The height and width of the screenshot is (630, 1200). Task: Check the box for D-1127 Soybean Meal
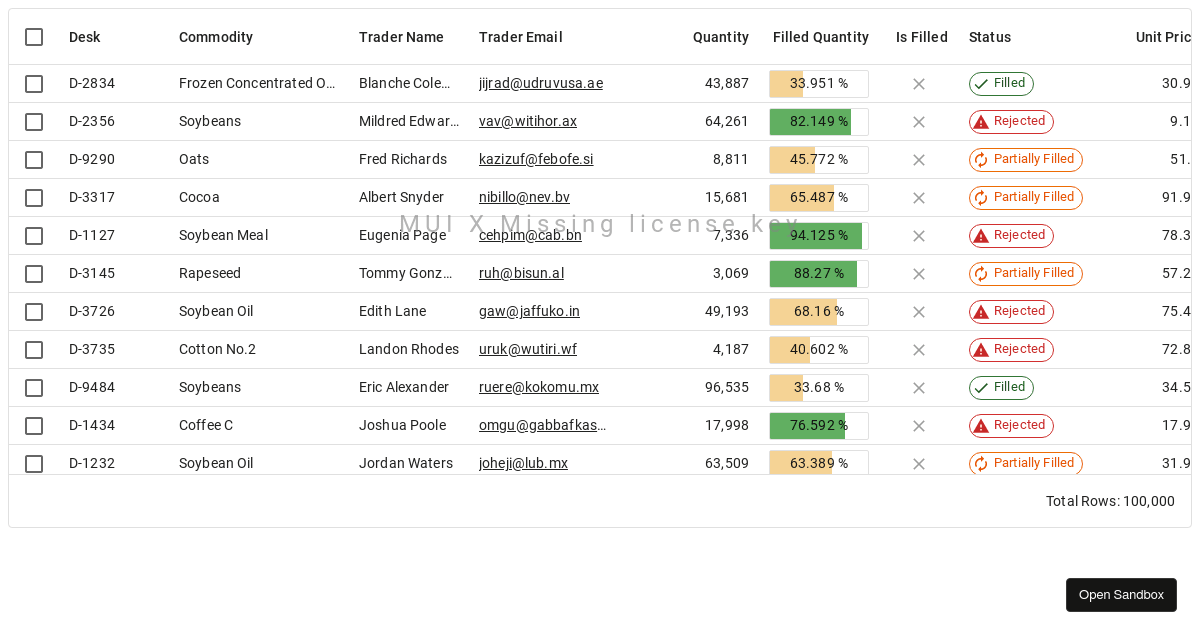(34, 236)
